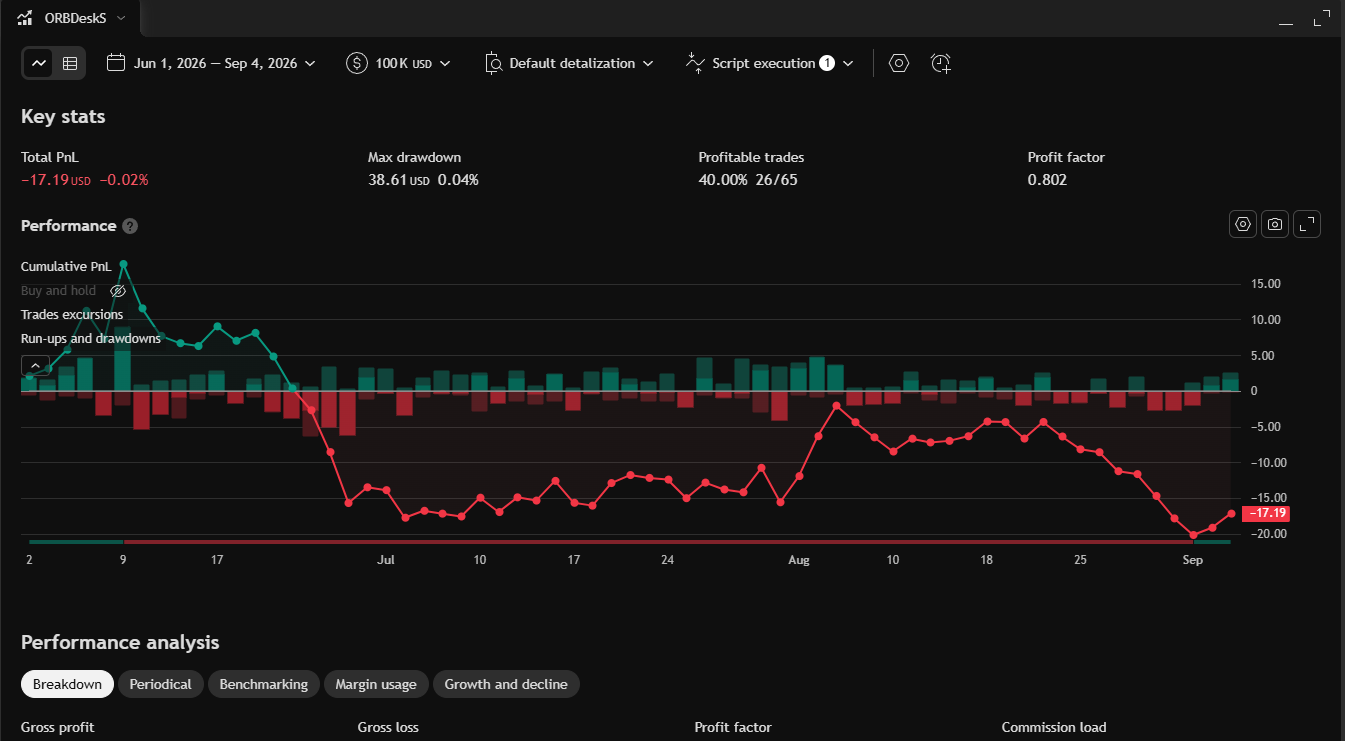The image size is (1345, 741).
Task: Collapse the chart legend with chevron button
Action: [x=35, y=366]
